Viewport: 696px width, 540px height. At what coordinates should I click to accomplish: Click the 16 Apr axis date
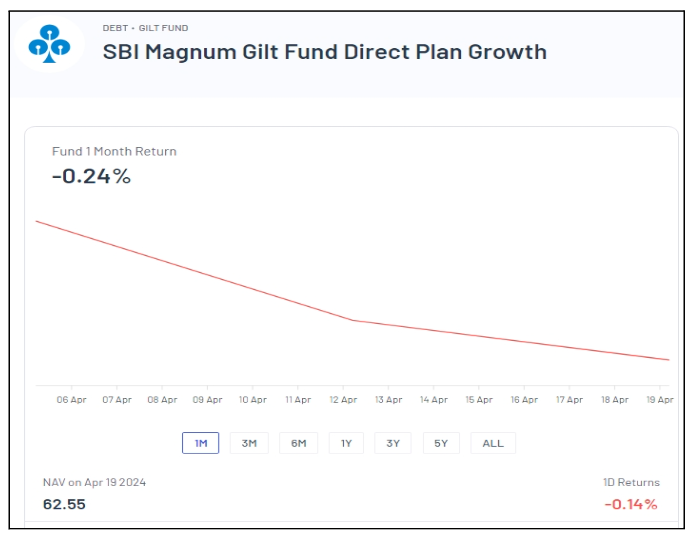[x=524, y=400]
